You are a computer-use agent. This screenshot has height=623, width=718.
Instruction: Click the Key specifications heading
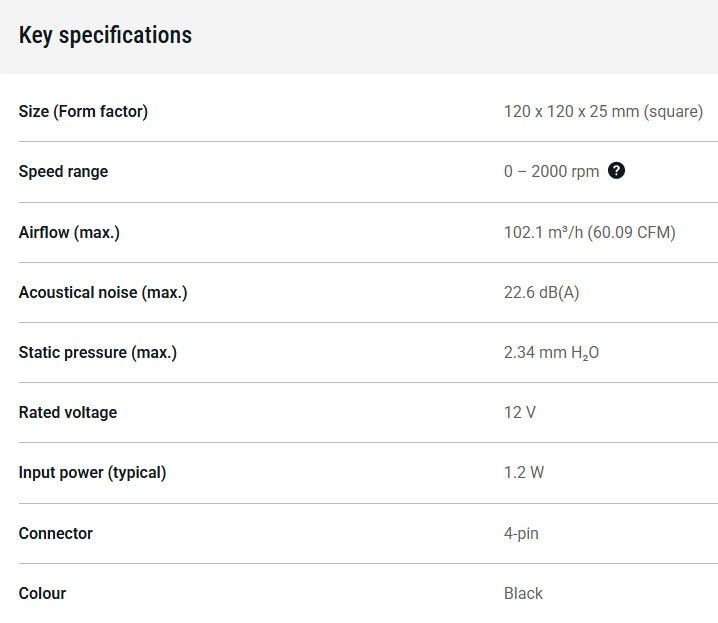pyautogui.click(x=105, y=36)
